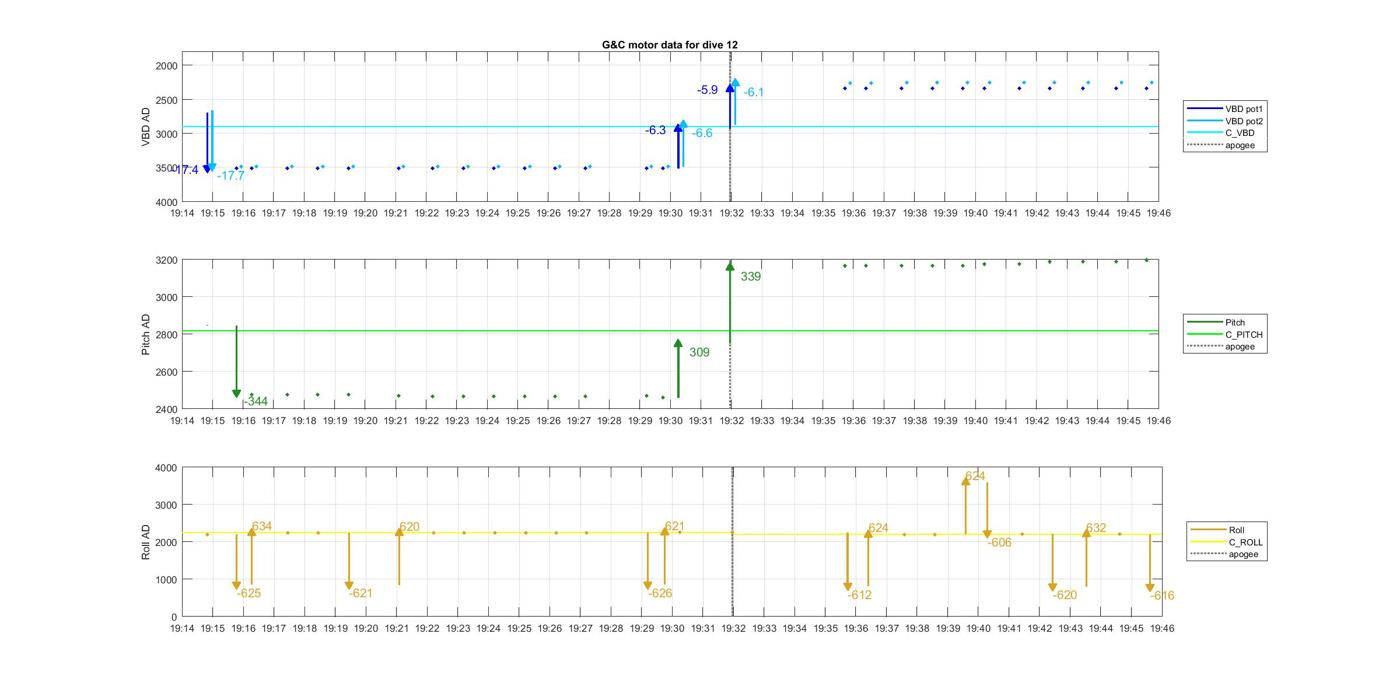Click the '632' roll value label
The width and height of the screenshot is (1400, 693).
pyautogui.click(x=1096, y=528)
